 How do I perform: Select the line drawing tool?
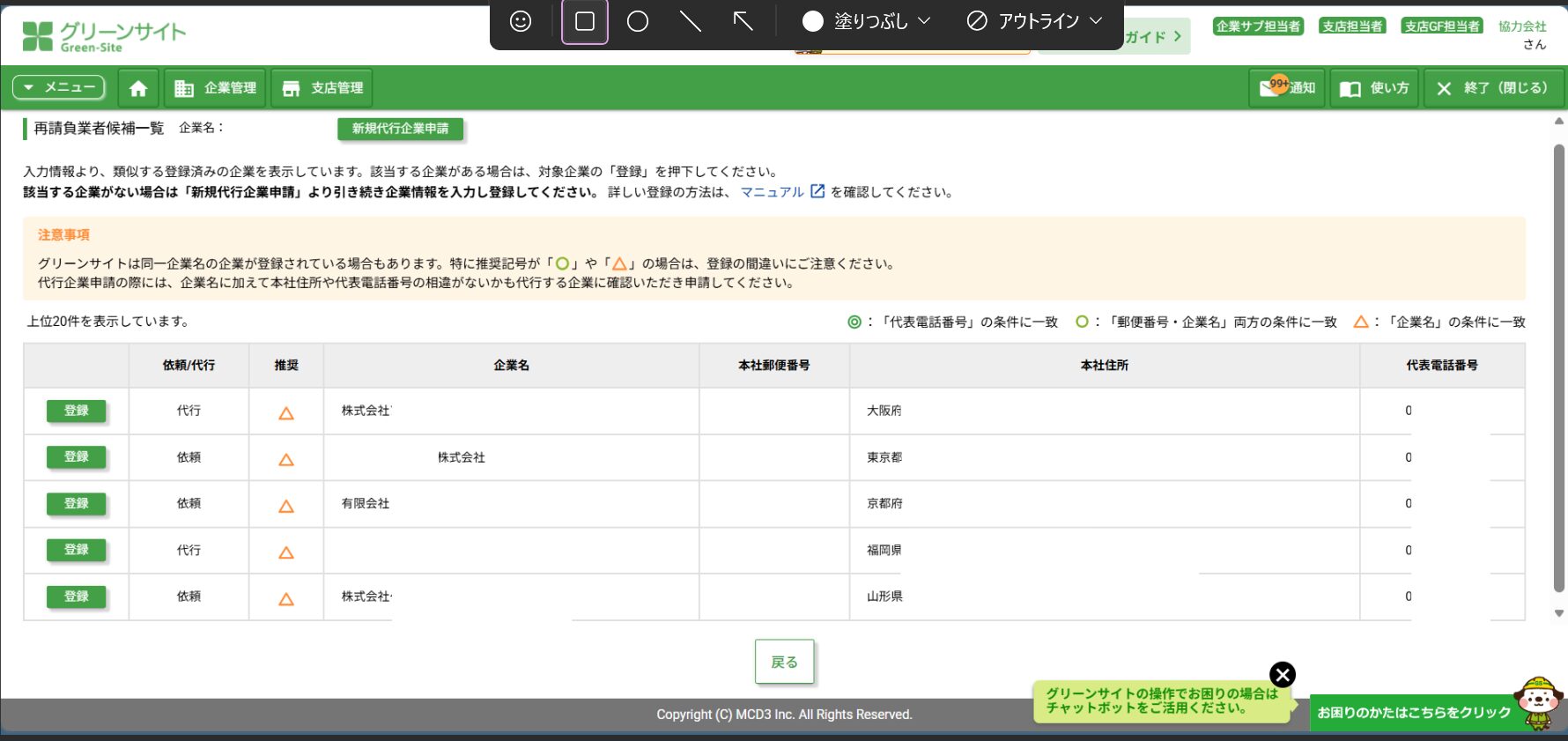691,21
